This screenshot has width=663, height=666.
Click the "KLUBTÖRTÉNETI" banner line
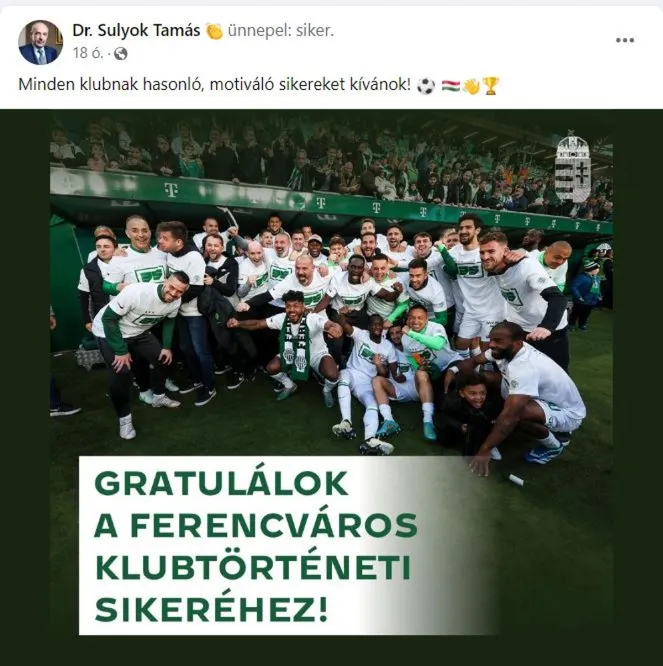(253, 567)
